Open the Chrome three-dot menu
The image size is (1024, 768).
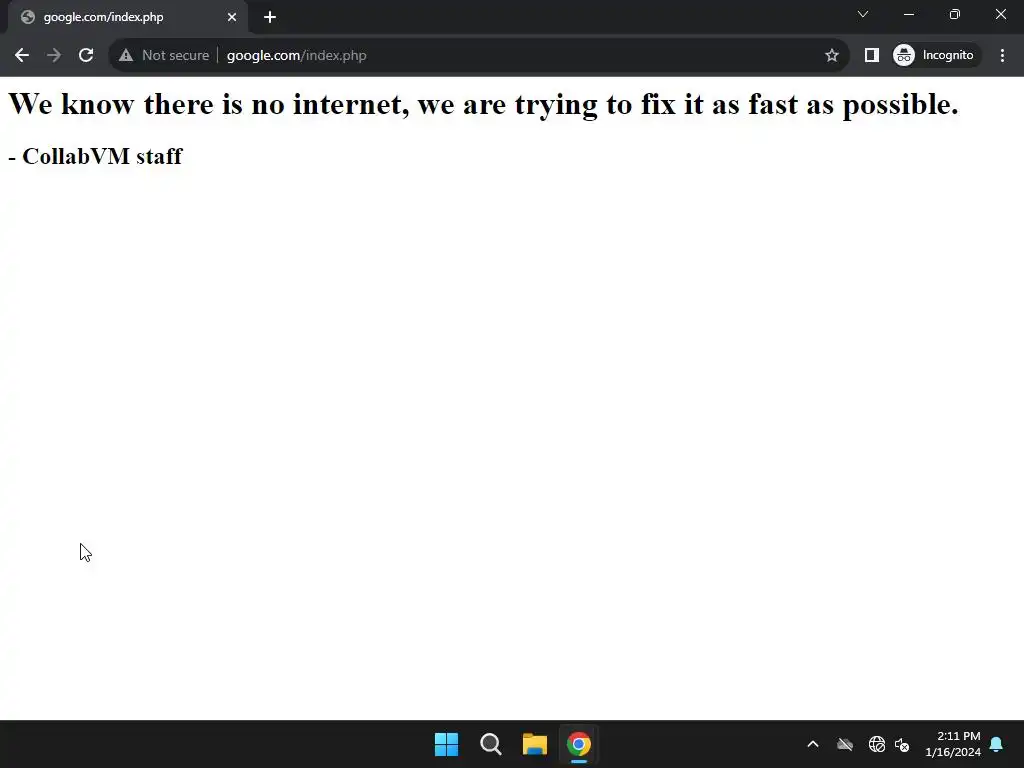point(1002,56)
